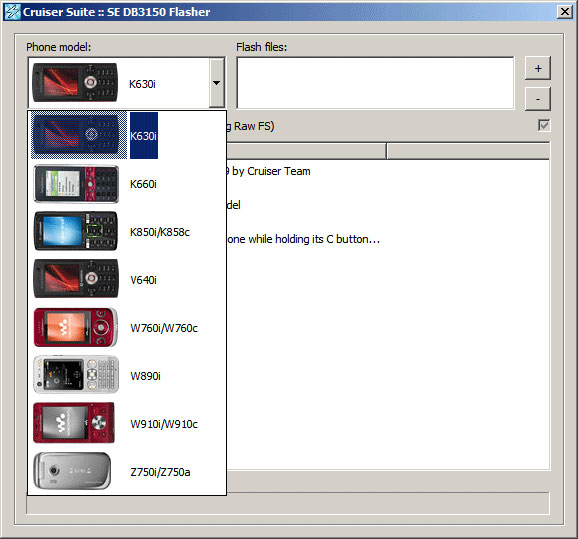
Task: Select the K660i phone image
Action: [76, 184]
